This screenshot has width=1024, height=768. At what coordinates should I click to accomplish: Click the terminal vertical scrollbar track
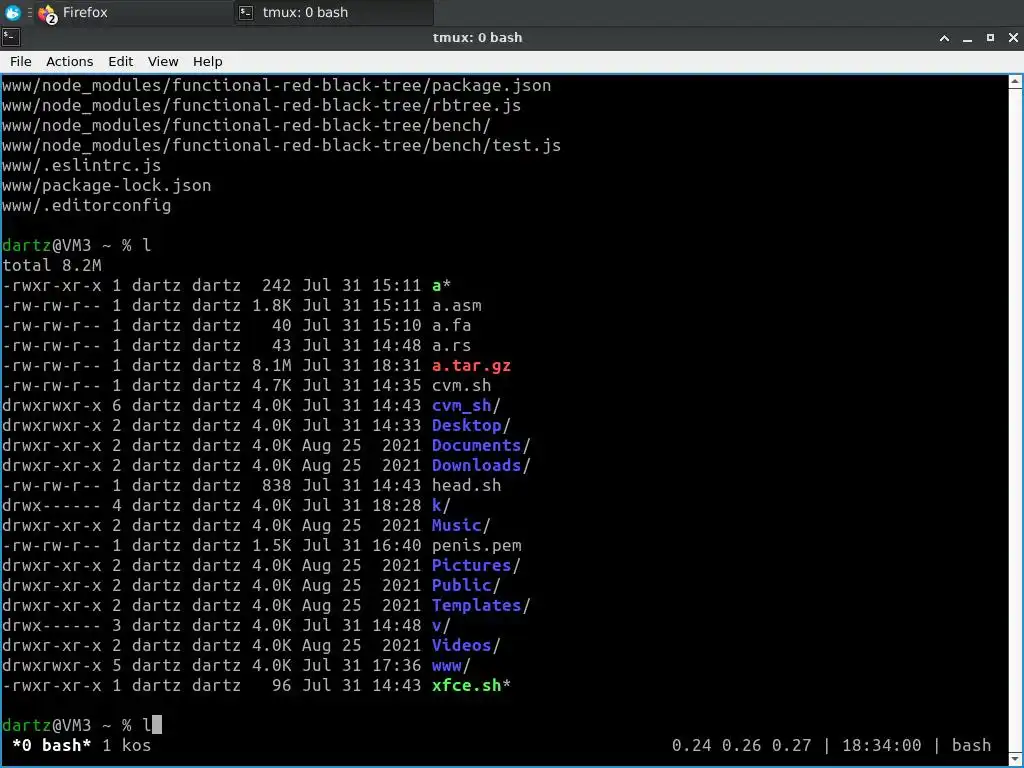click(1015, 421)
